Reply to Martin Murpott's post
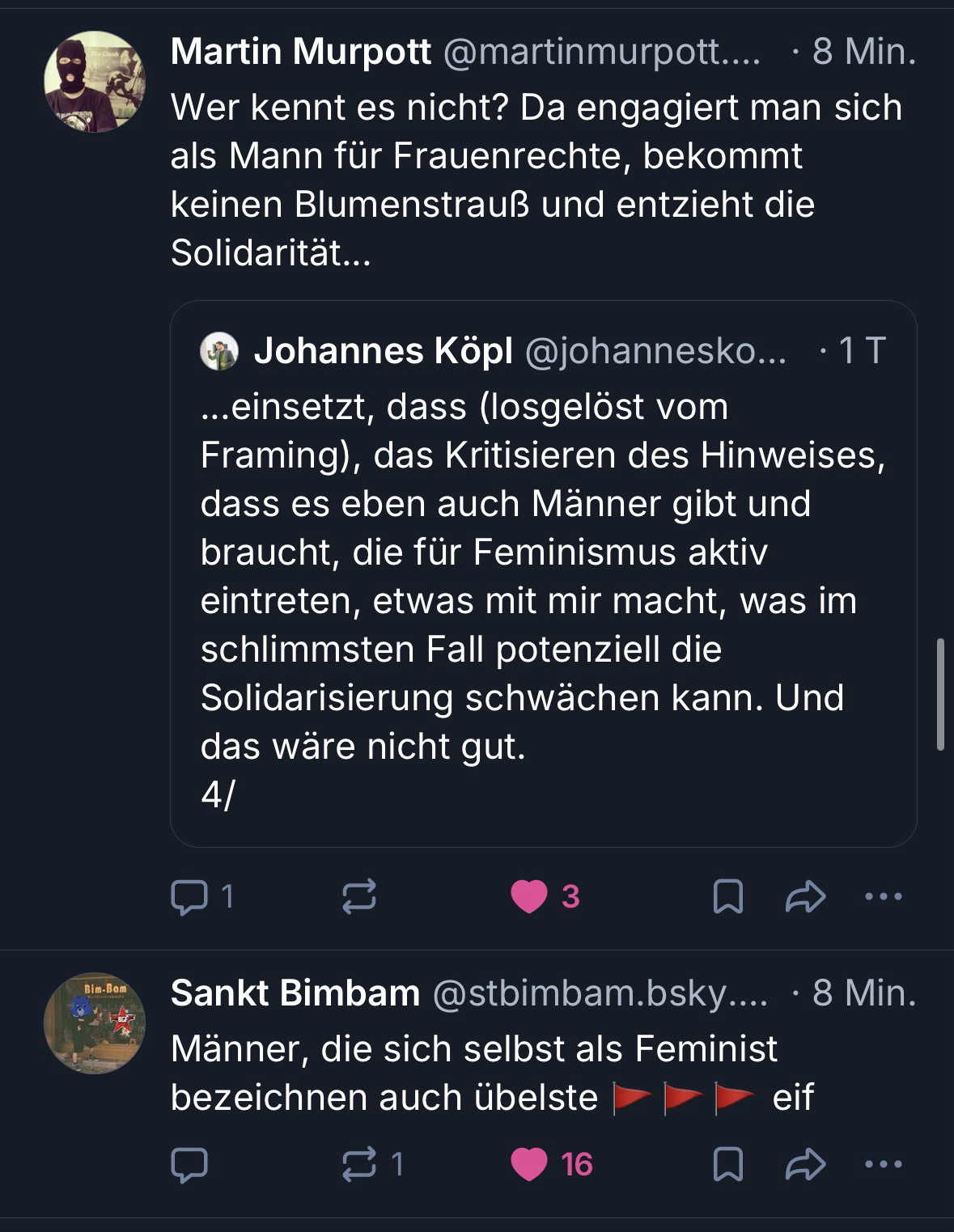Image resolution: width=954 pixels, height=1232 pixels. tap(189, 897)
